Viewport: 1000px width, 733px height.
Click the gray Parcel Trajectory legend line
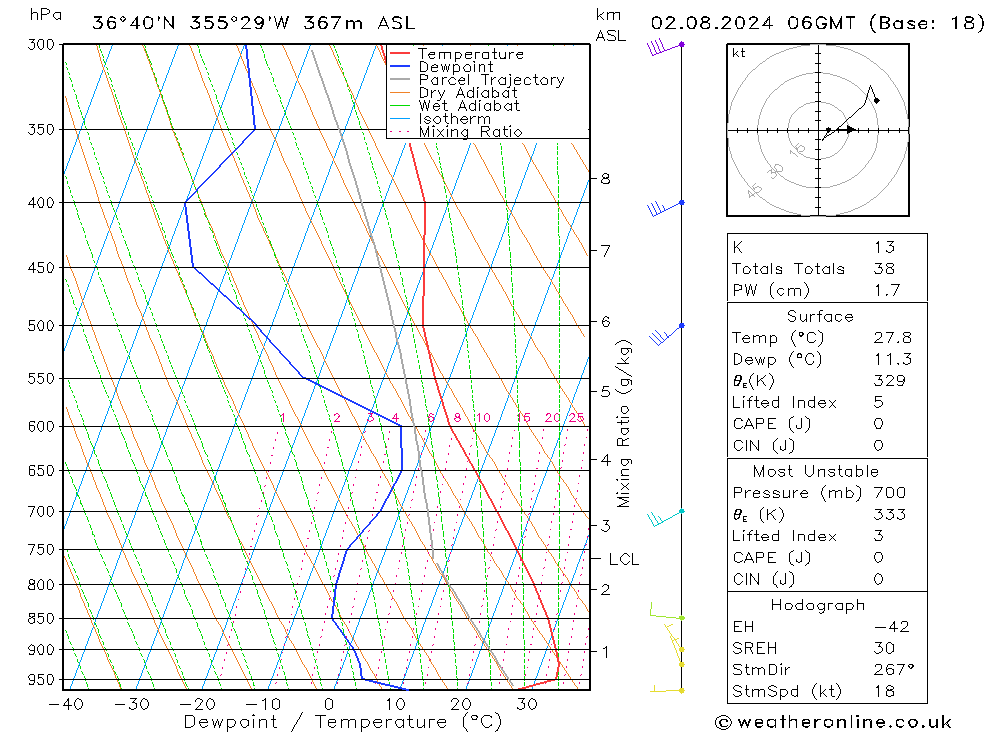click(x=400, y=80)
